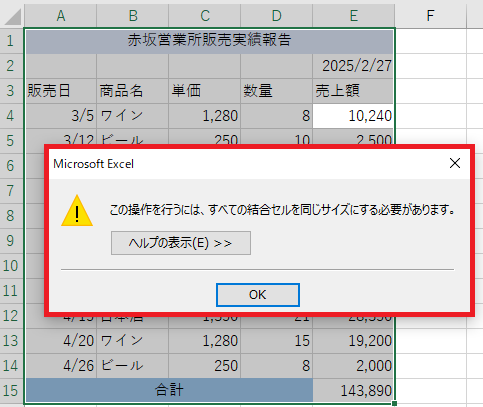Close the Microsoft Excel warning dialog
This screenshot has height=407, width=483.
pos(455,163)
